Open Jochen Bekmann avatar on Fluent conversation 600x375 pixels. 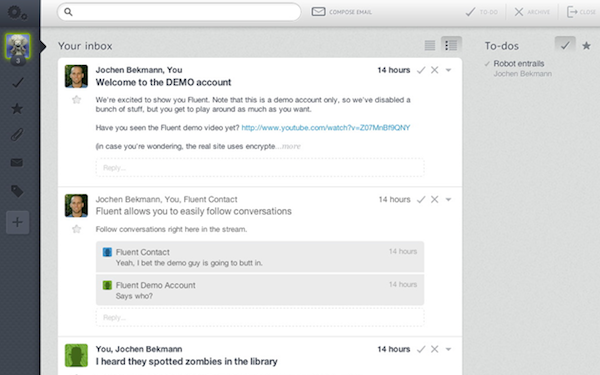(x=76, y=205)
